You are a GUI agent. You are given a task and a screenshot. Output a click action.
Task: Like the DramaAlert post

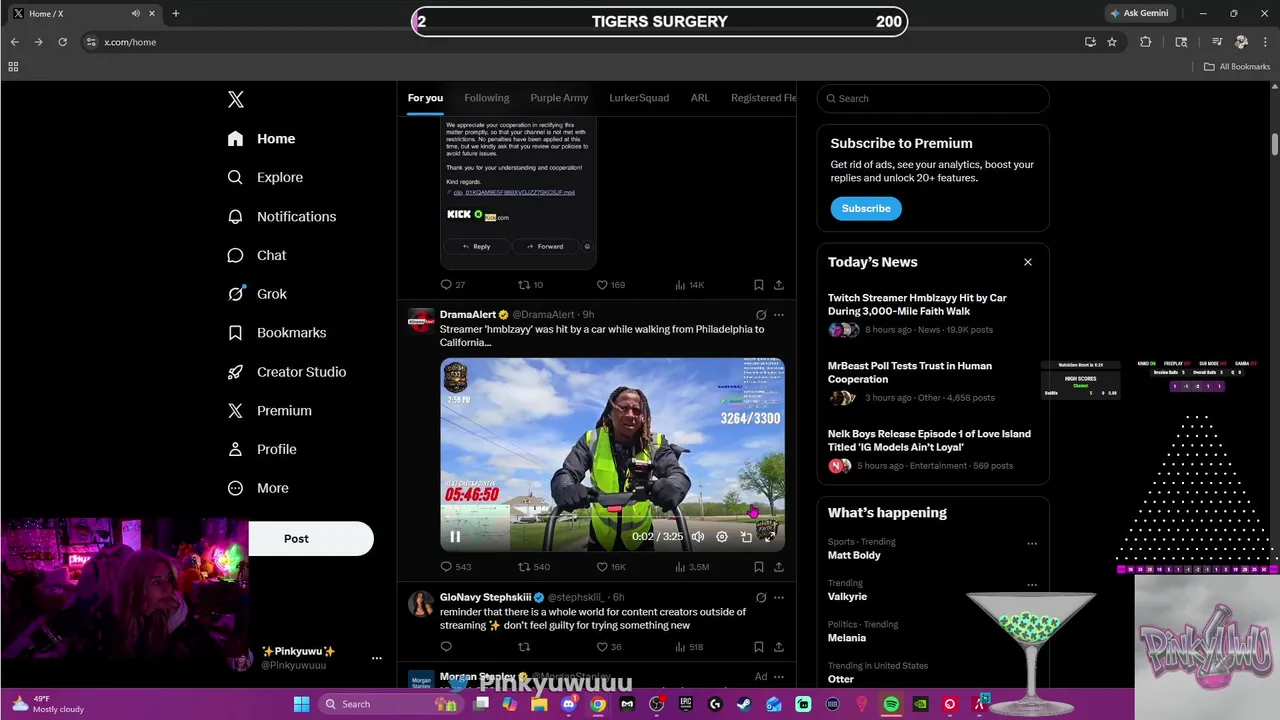click(x=611, y=567)
